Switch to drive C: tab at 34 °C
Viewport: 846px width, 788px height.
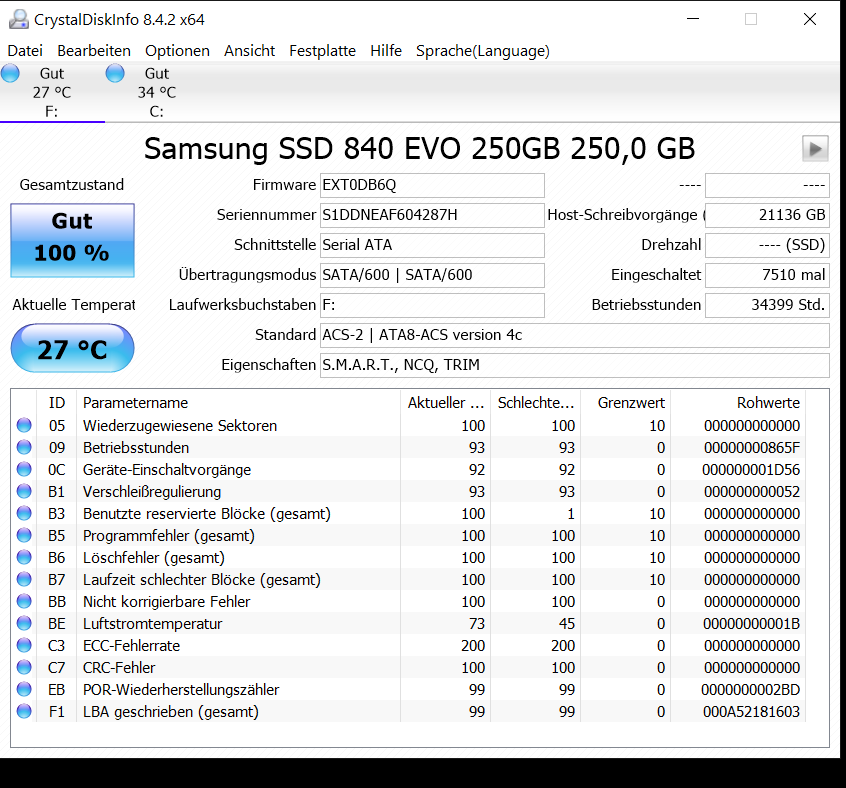(x=156, y=92)
